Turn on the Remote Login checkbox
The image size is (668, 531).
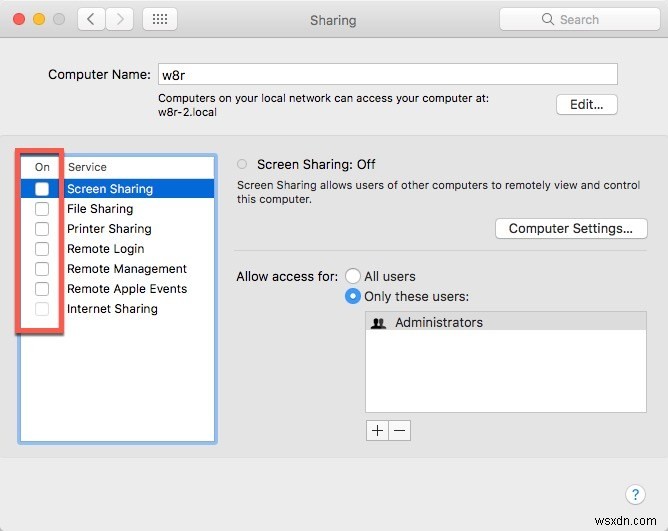pyautogui.click(x=42, y=249)
